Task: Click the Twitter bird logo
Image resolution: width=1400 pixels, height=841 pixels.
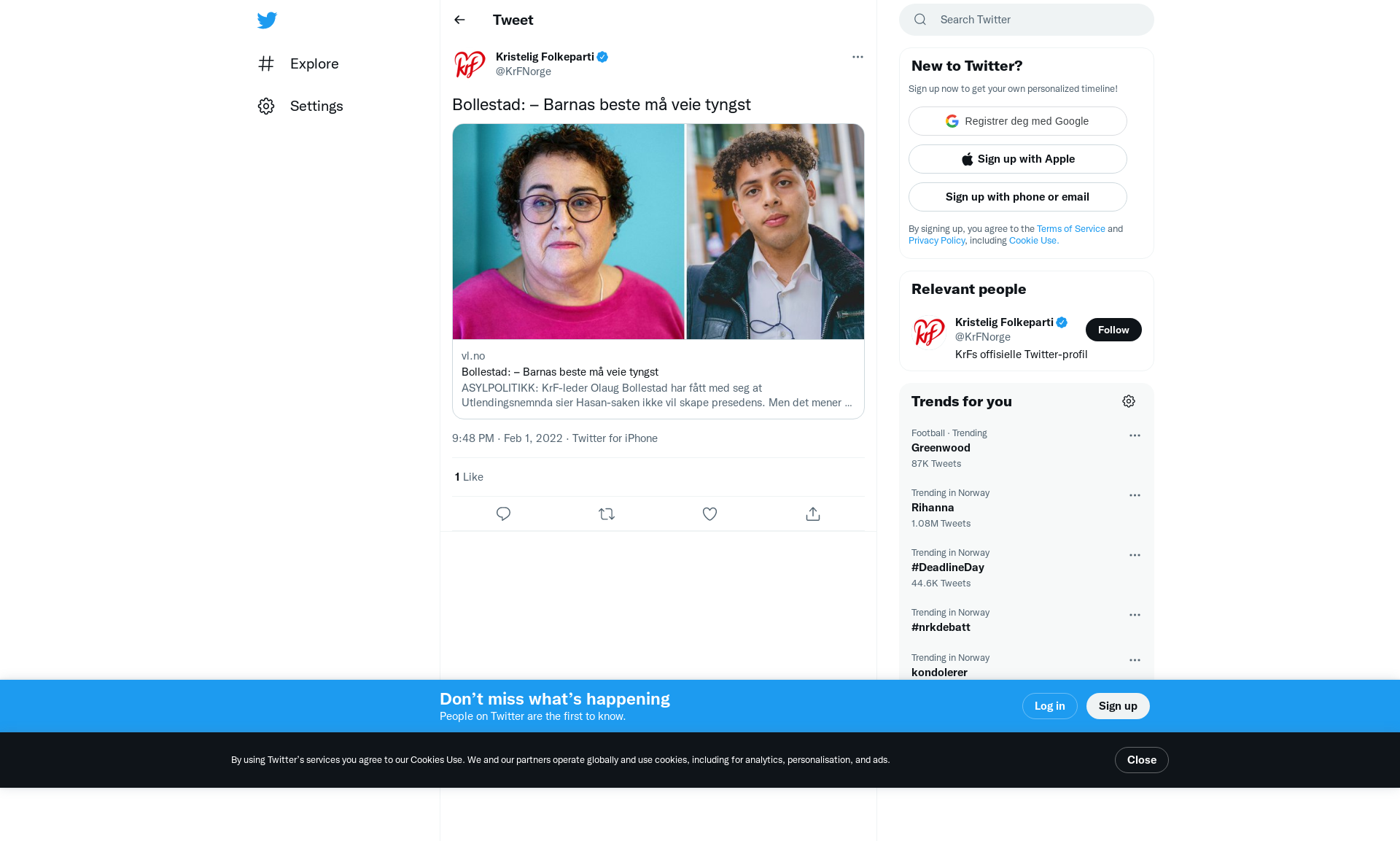Action: click(x=267, y=20)
